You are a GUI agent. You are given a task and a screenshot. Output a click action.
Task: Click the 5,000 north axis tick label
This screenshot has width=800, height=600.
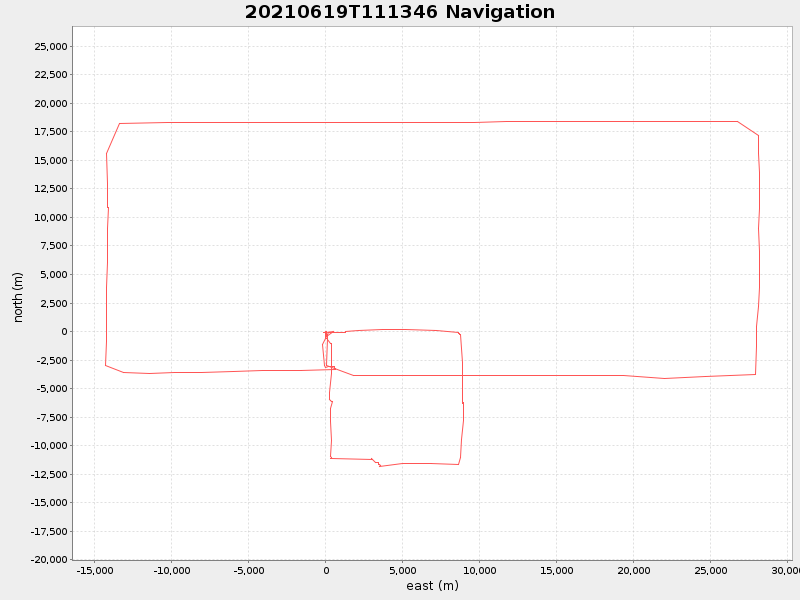pyautogui.click(x=53, y=274)
